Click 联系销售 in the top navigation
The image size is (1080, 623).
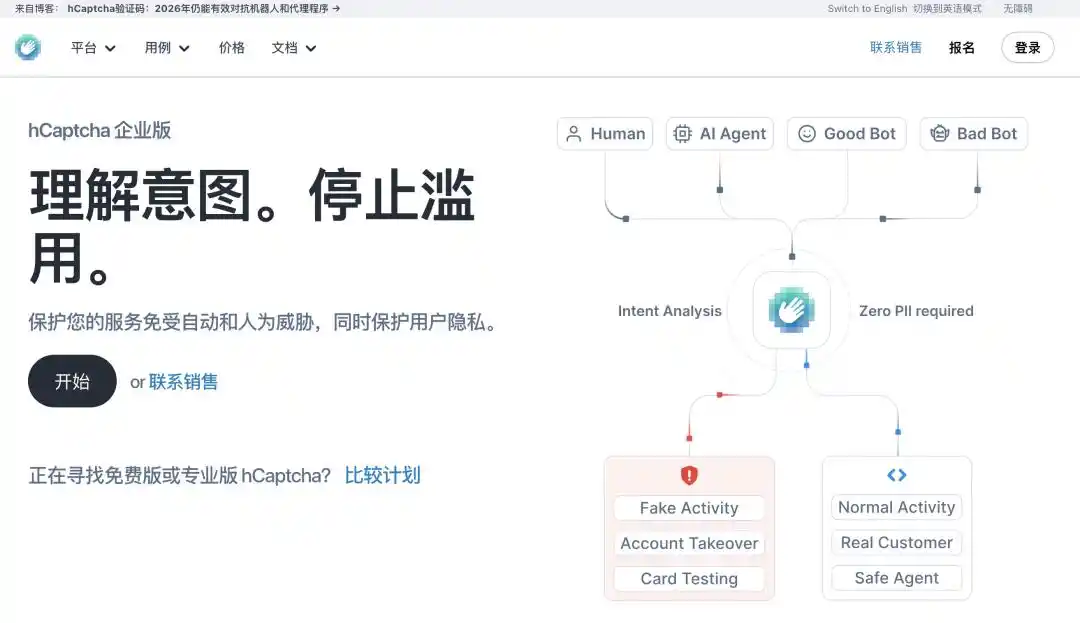(895, 47)
